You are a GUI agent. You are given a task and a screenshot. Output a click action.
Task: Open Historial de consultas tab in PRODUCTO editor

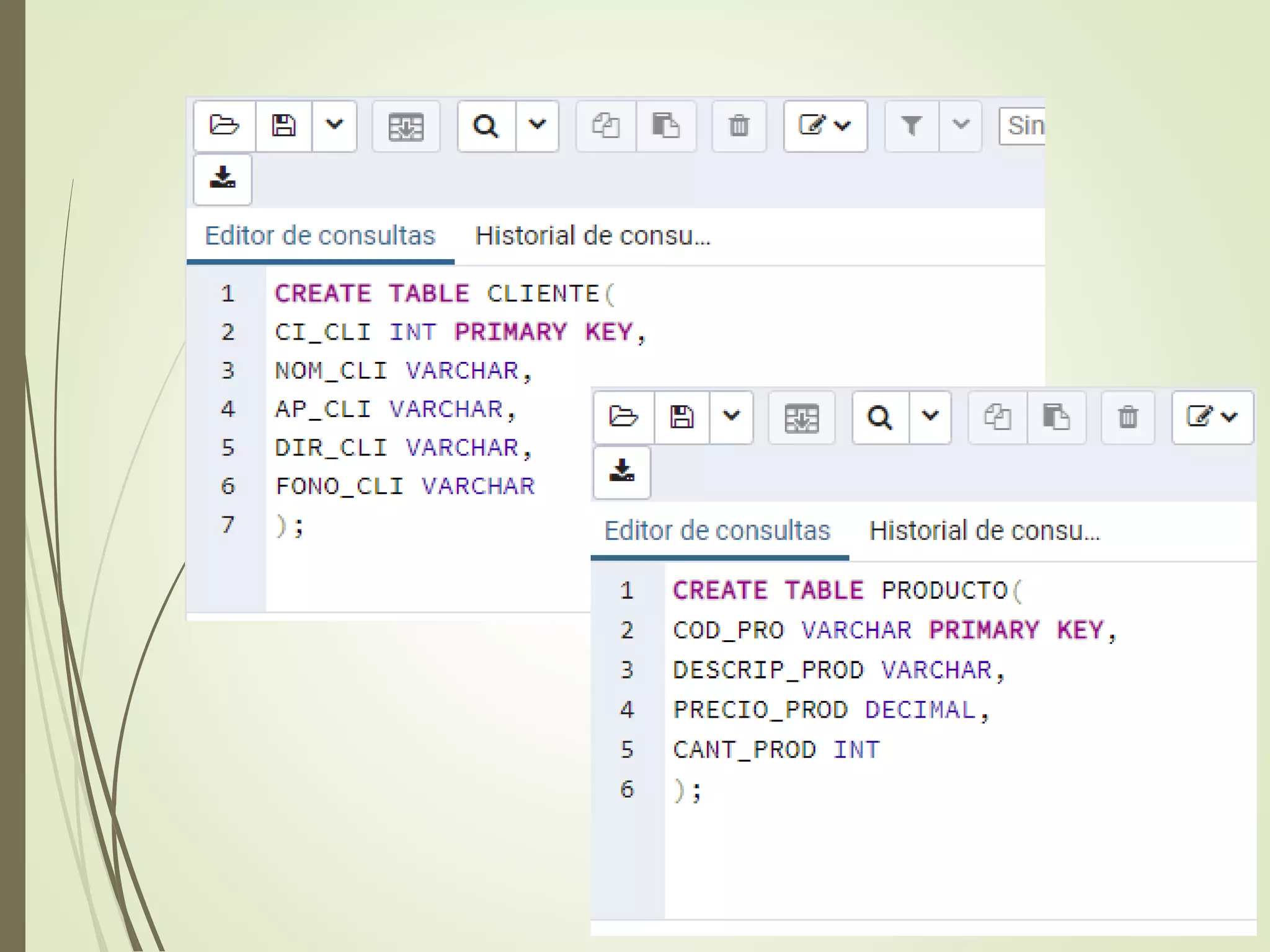984,531
